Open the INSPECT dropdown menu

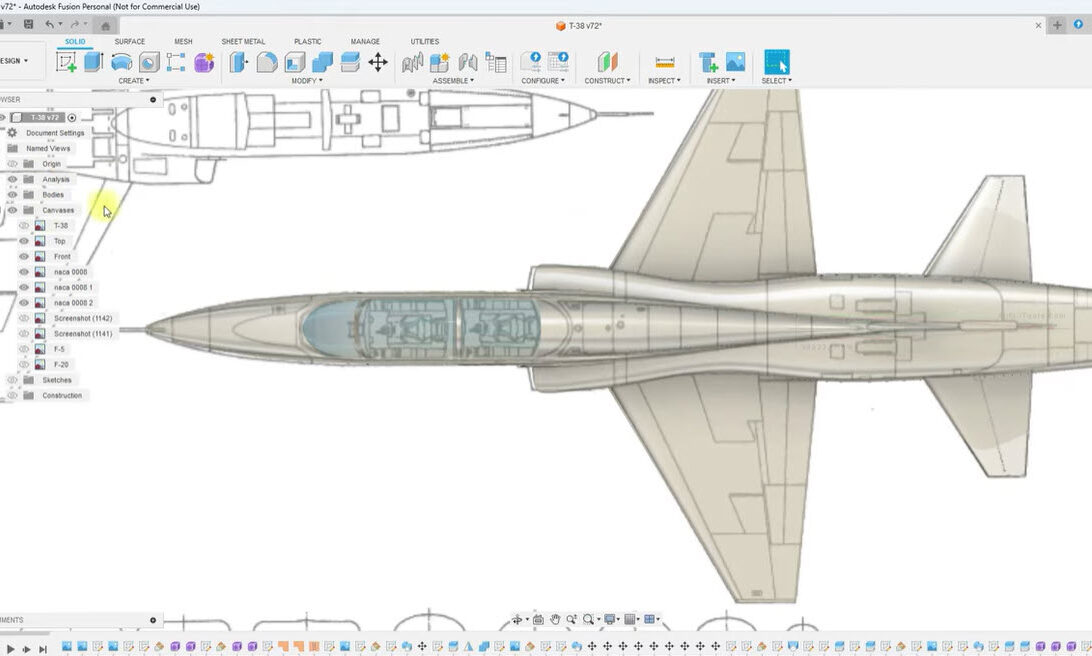(x=664, y=81)
